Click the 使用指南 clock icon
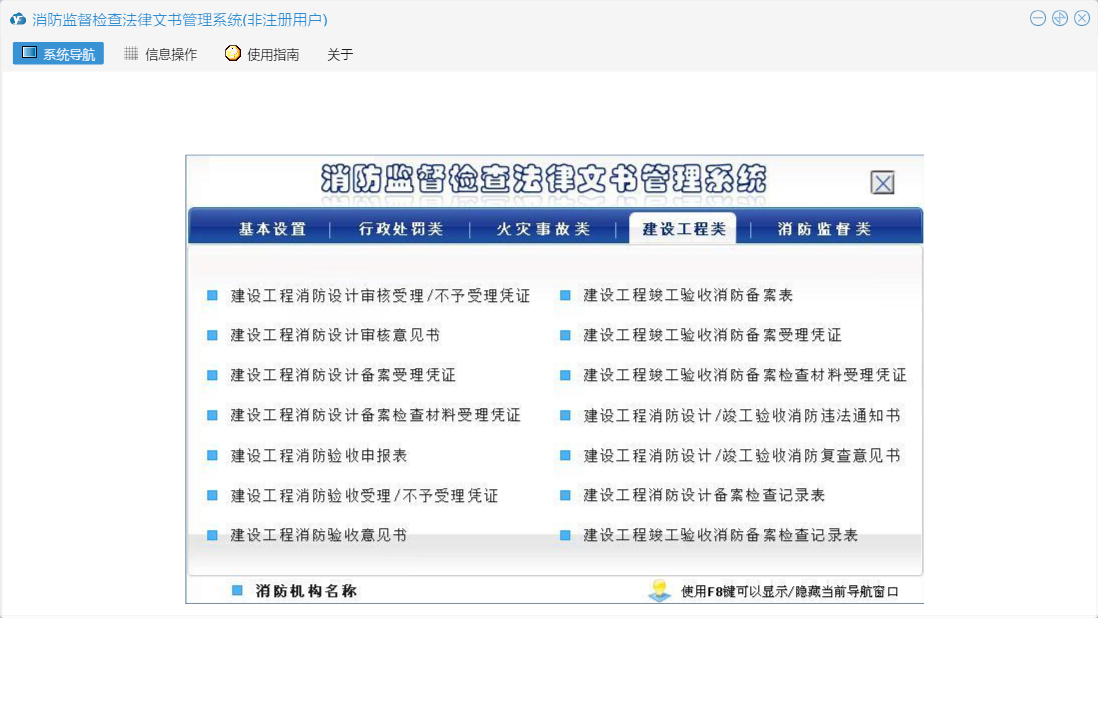The image size is (1098, 719). pyautogui.click(x=233, y=54)
